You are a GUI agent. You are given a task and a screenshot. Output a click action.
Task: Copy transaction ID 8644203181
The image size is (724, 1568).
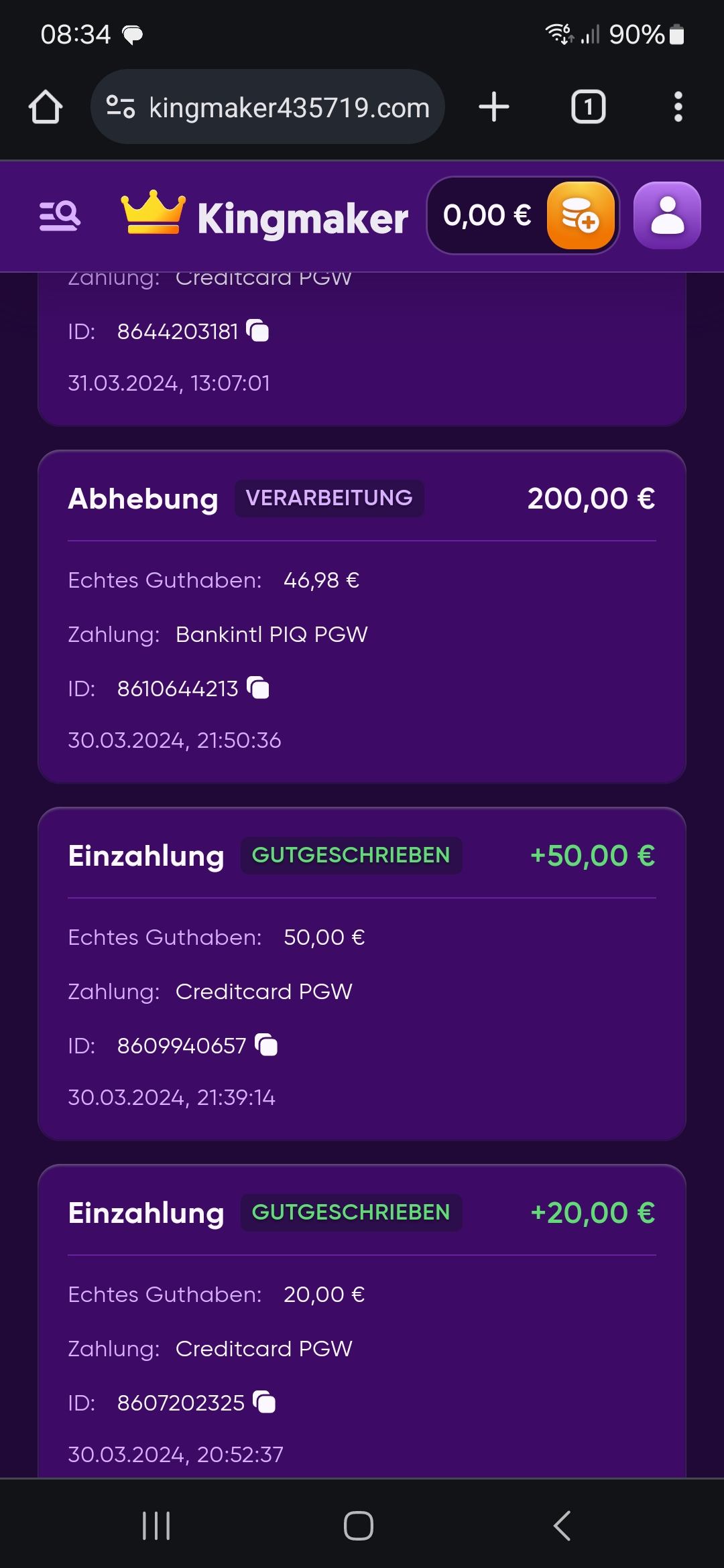tap(258, 331)
